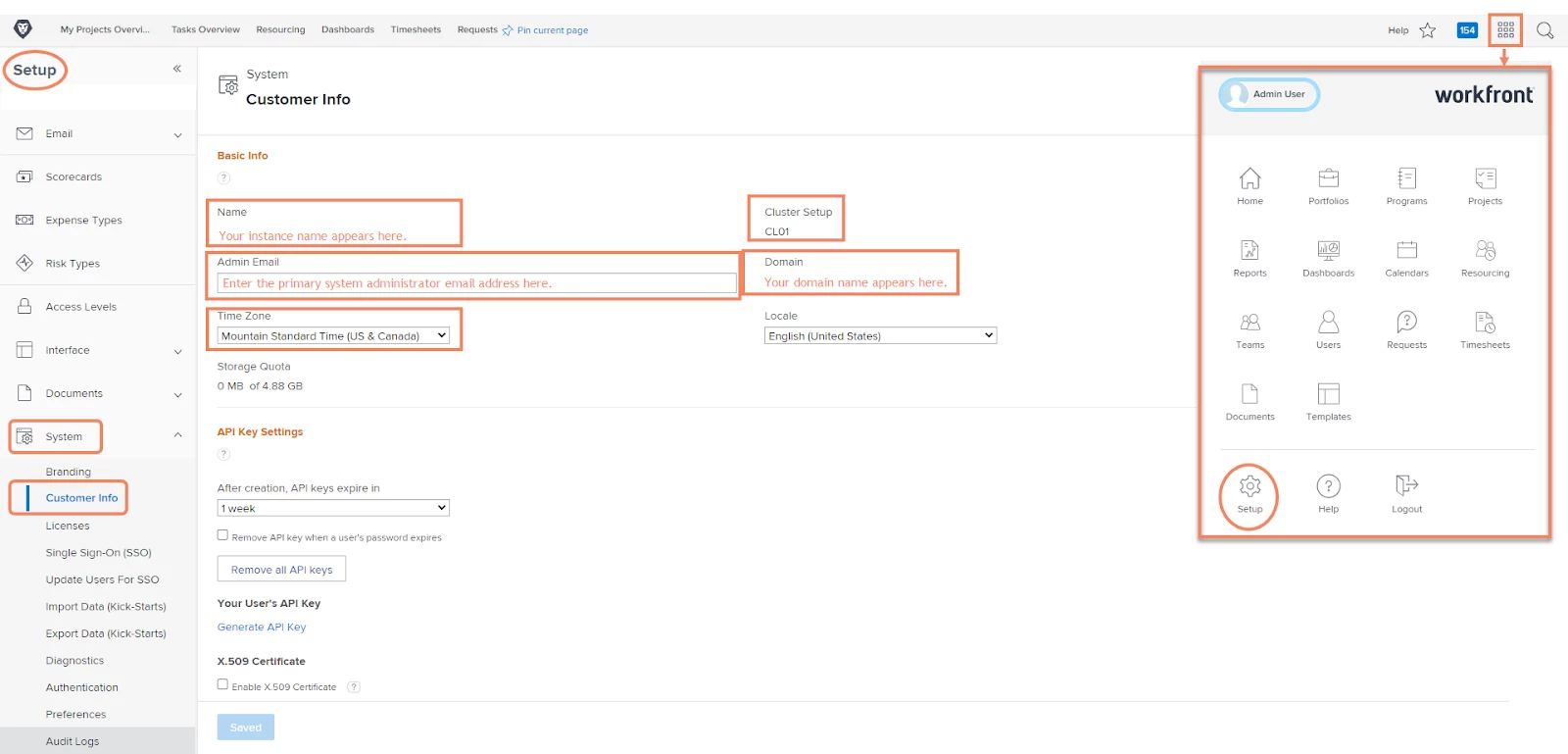The image size is (1568, 754).
Task: Collapse the Setup sidebar panel
Action: click(x=177, y=69)
